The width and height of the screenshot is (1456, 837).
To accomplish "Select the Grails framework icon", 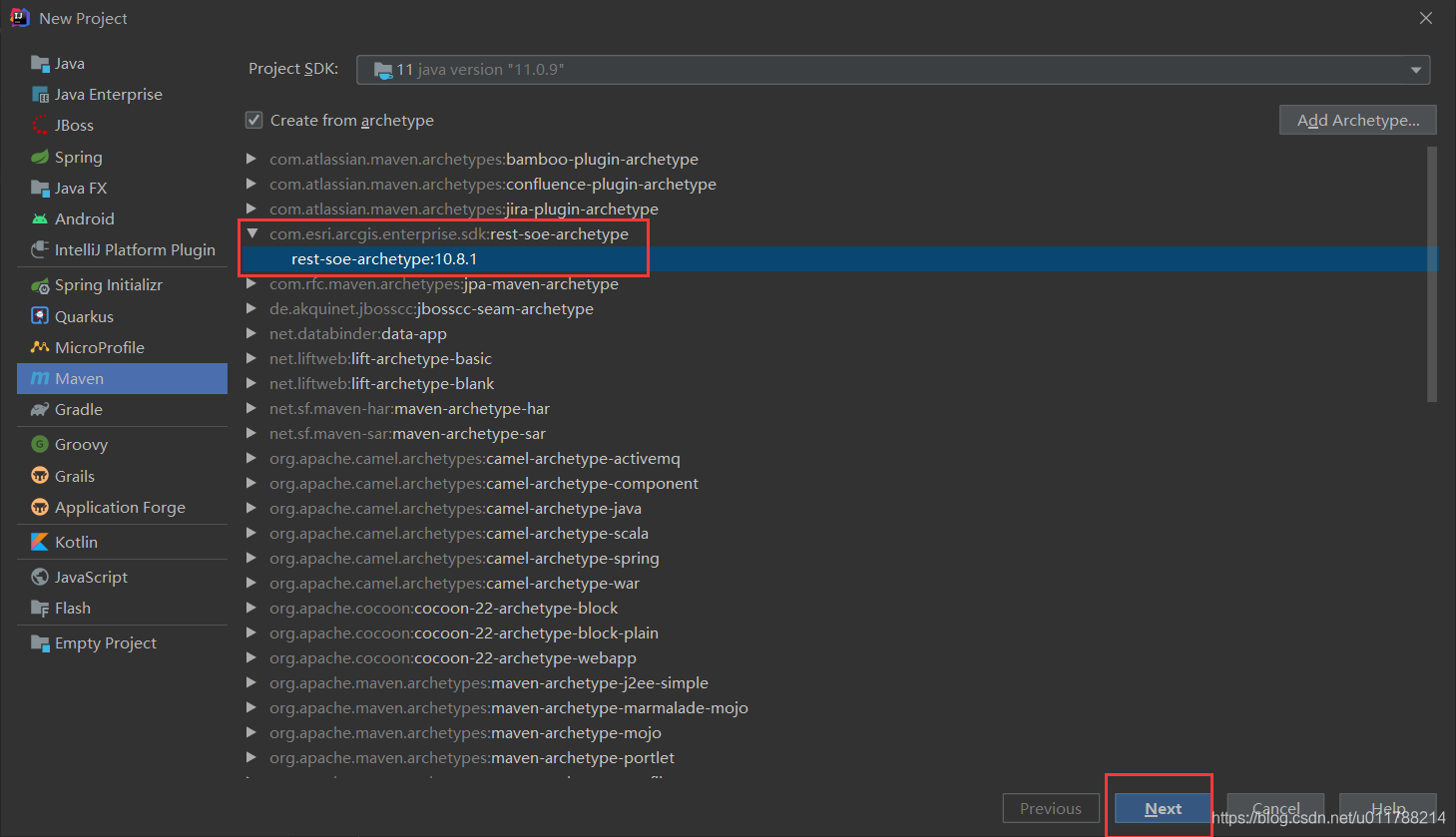I will tap(40, 476).
